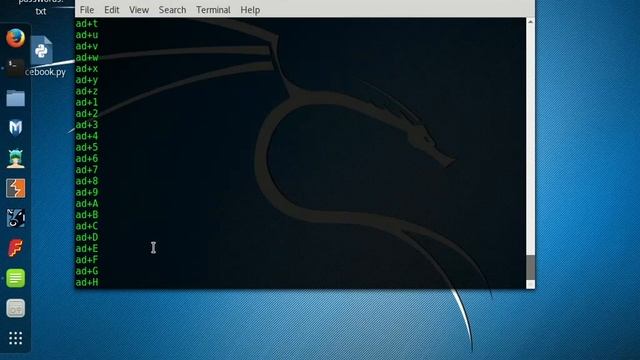Image resolution: width=640 pixels, height=360 pixels.
Task: Open the Edit menu
Action: pyautogui.click(x=111, y=10)
